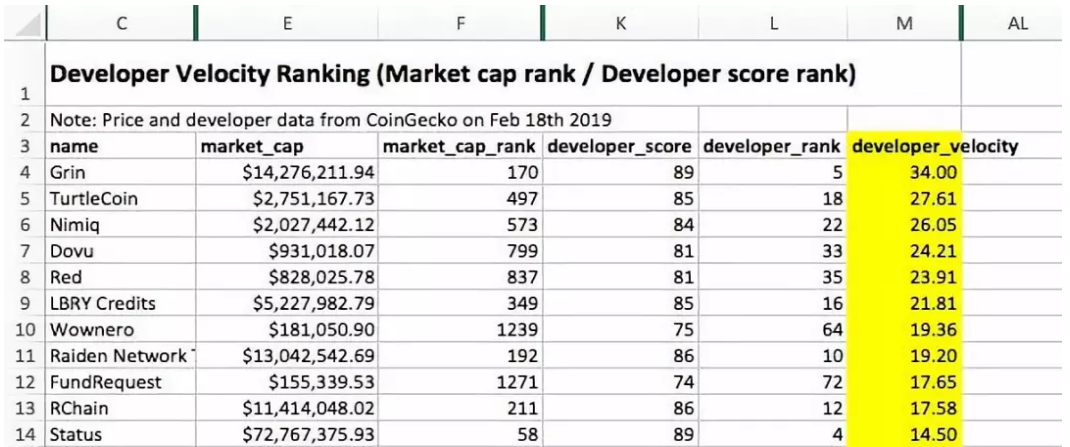Click the 'market_cap' header cell

tap(287, 146)
